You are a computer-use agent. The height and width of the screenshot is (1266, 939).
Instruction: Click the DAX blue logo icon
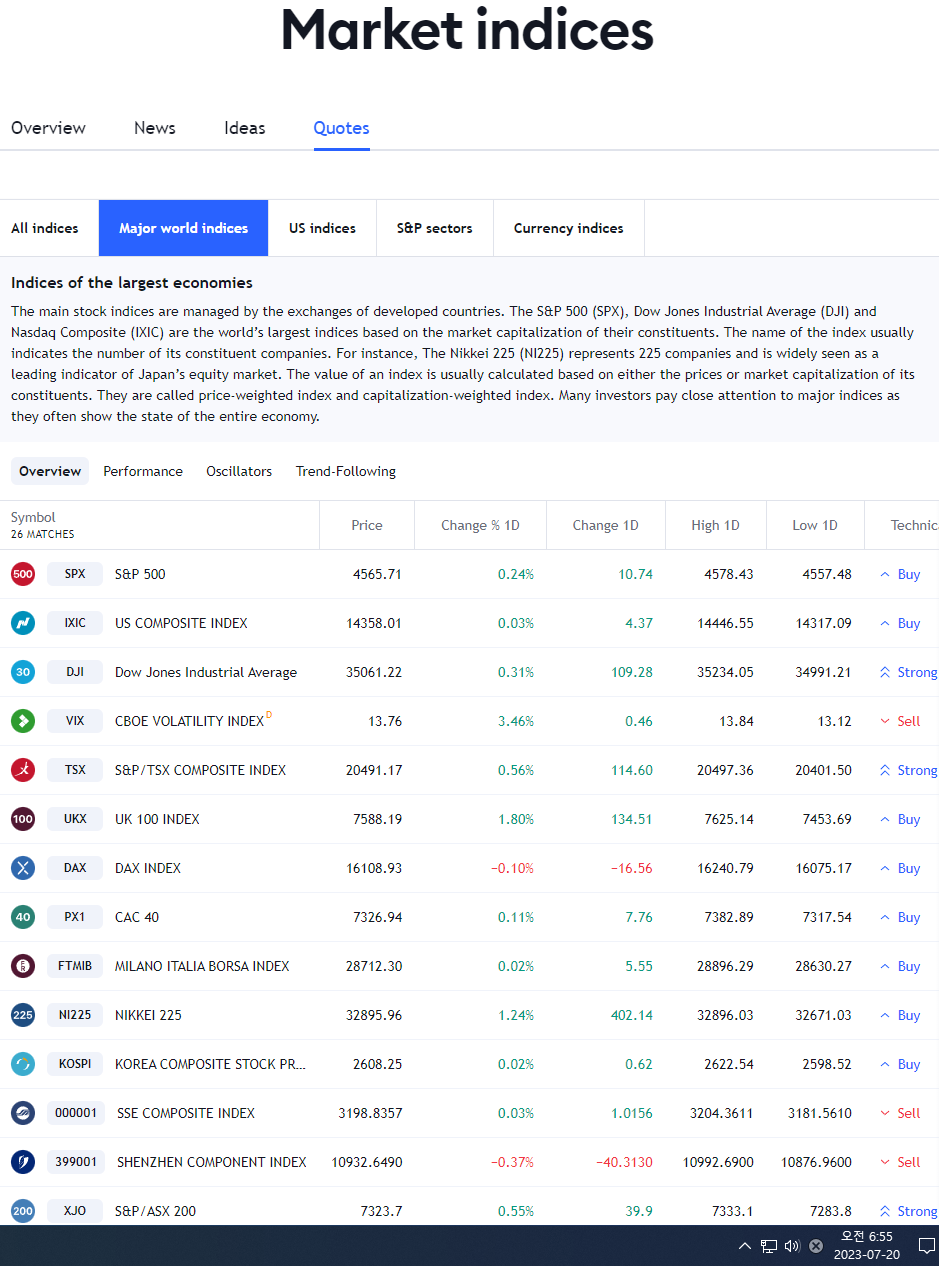tap(23, 868)
